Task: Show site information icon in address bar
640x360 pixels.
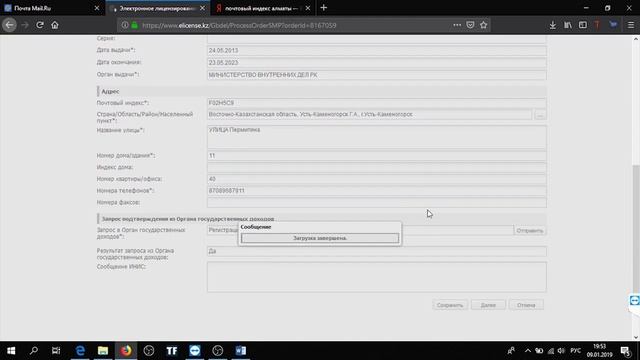Action: 125,25
